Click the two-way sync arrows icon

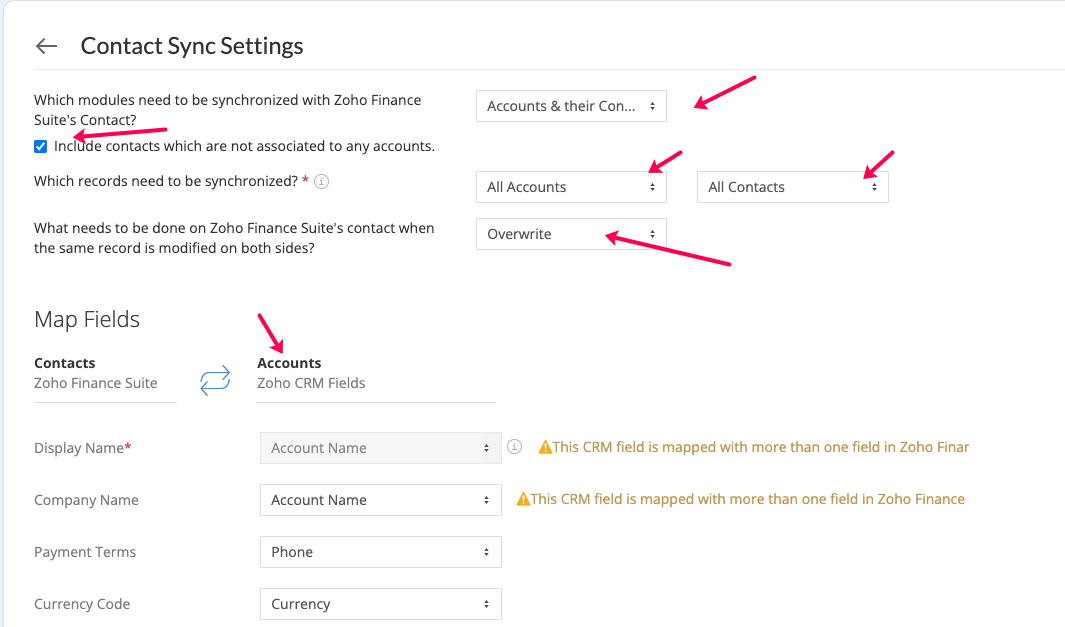tap(215, 380)
